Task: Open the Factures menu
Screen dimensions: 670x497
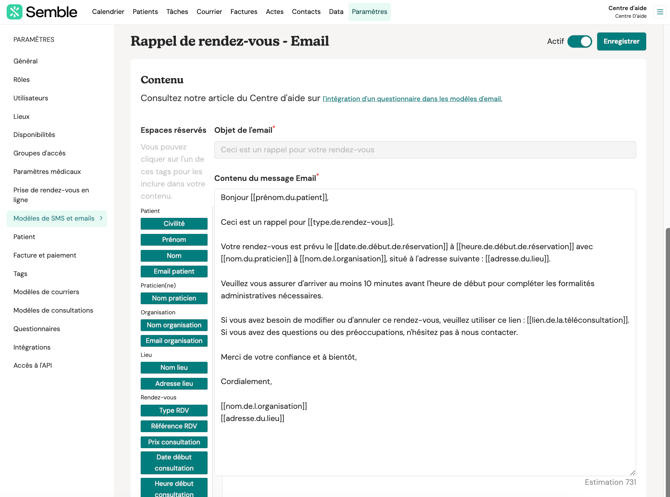Action: [x=244, y=12]
